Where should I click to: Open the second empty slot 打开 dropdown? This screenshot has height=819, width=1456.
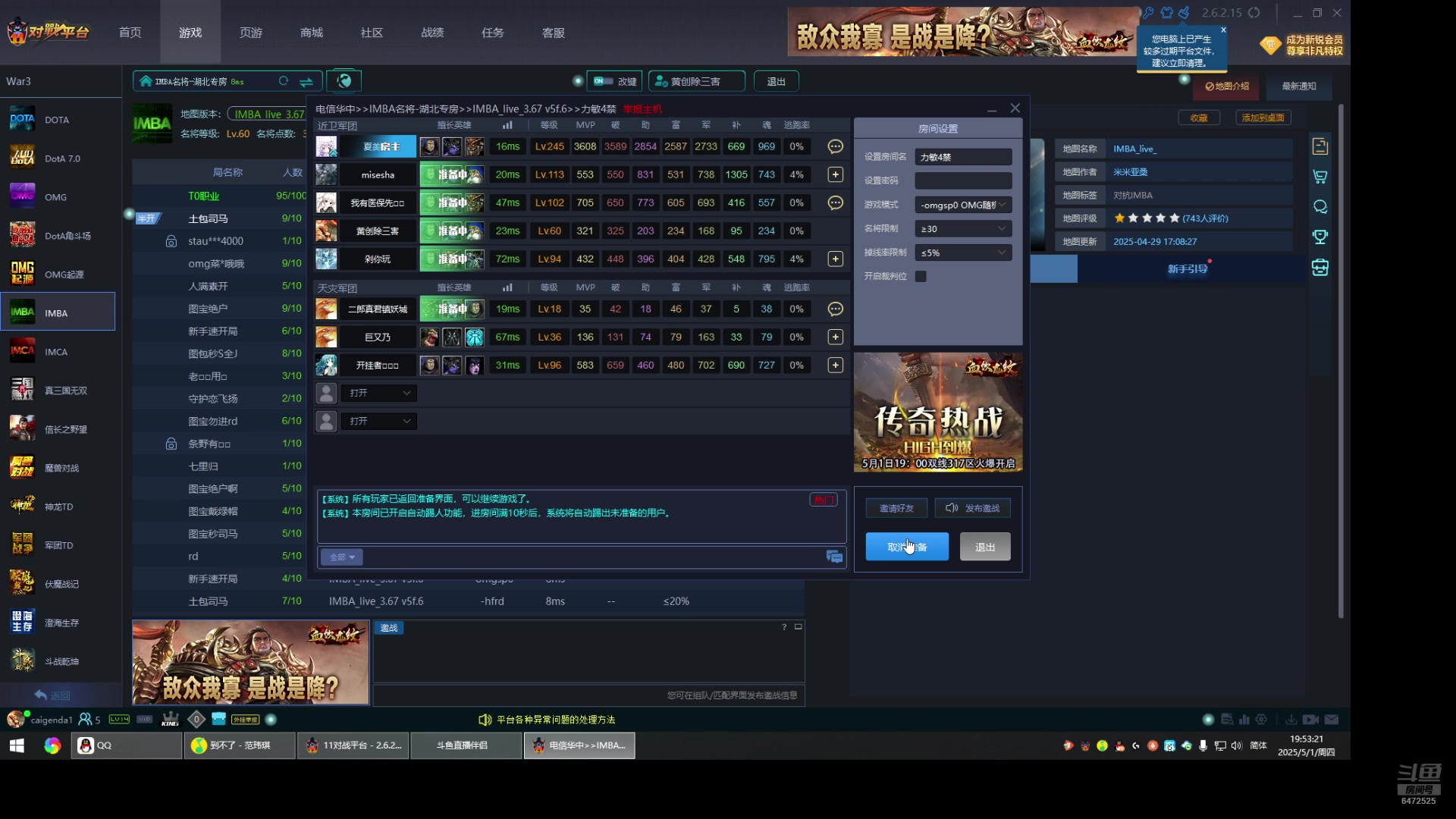pos(378,421)
